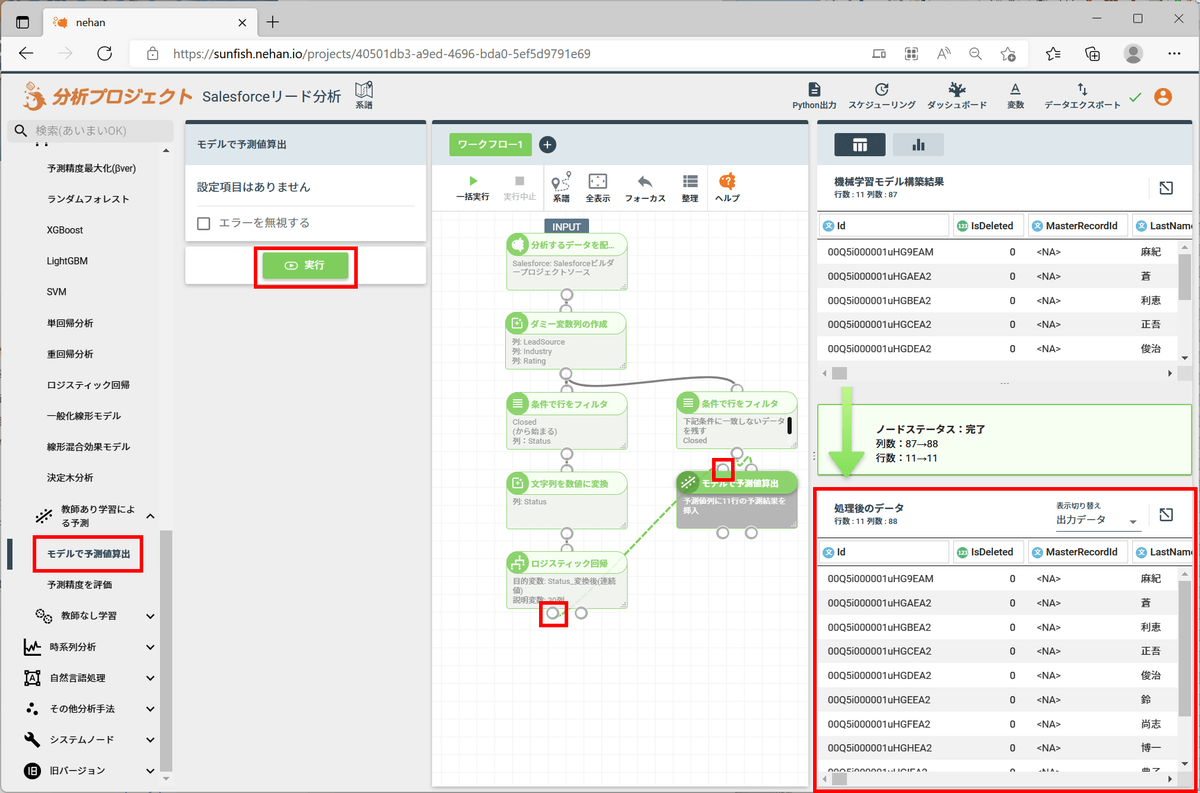The width and height of the screenshot is (1200, 793).
Task: Click the browser refresh button
Action: click(x=103, y=53)
